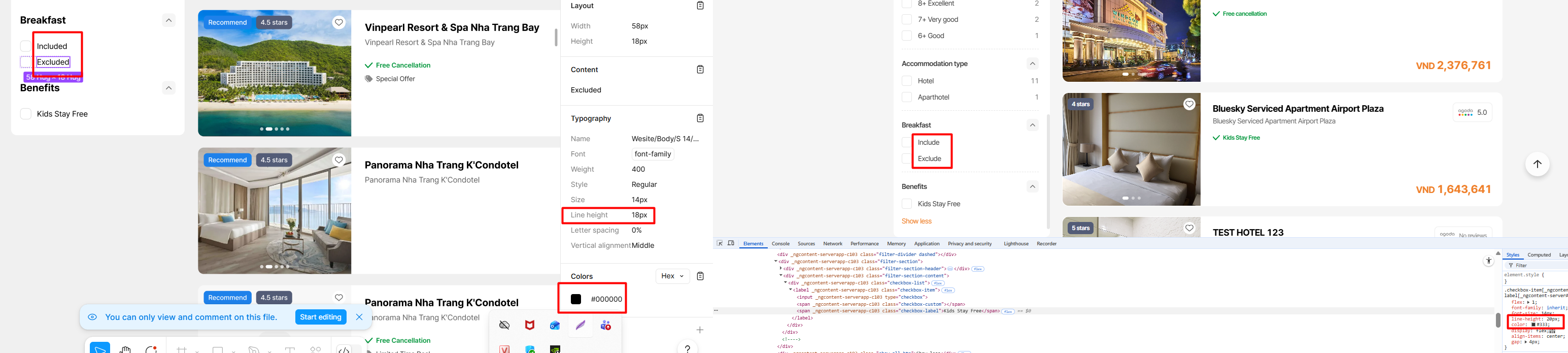This screenshot has height=353, width=1568.
Task: Open the Hex color format dropdown
Action: click(672, 276)
